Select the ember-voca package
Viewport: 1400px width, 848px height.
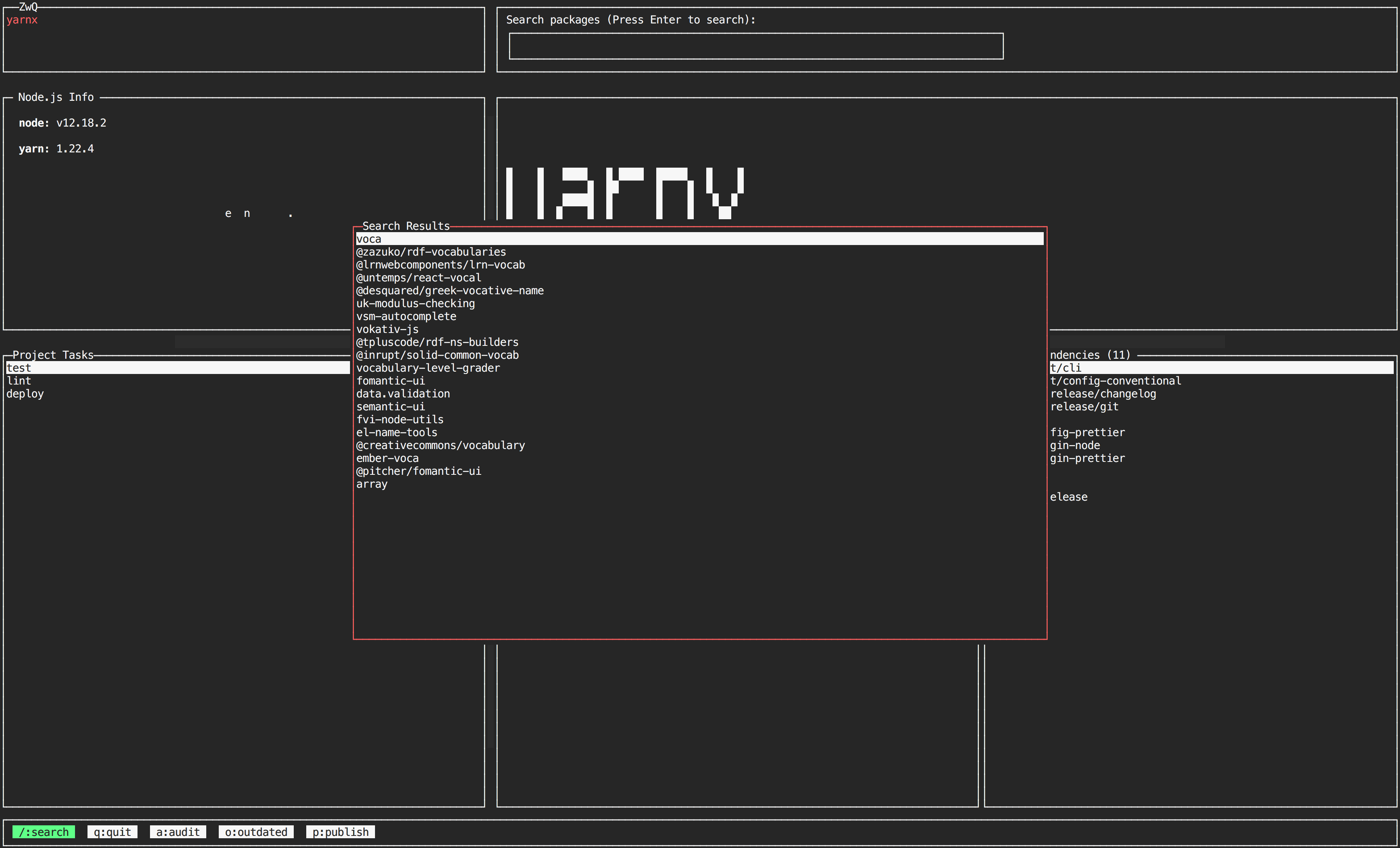pos(387,458)
